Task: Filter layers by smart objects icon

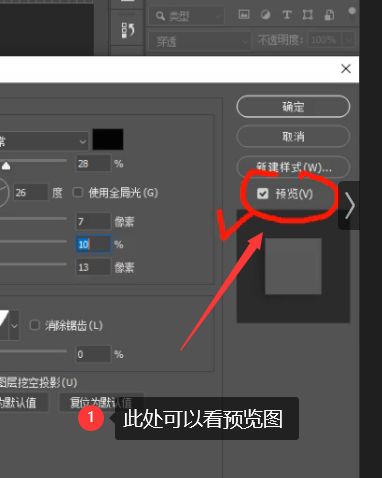Action: pyautogui.click(x=329, y=15)
